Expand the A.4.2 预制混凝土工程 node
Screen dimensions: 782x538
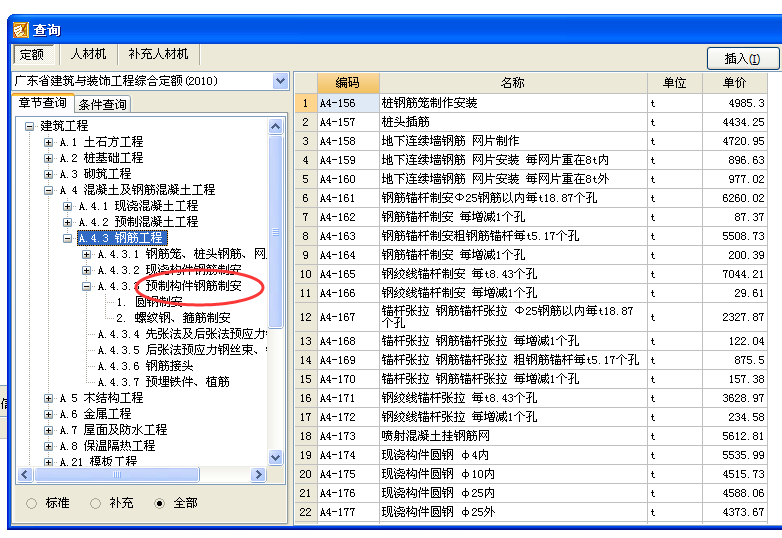[67, 222]
